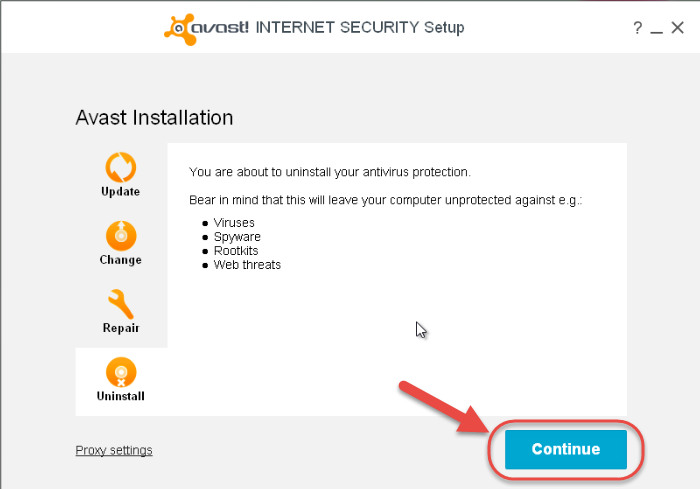Click the INTERNET SECURITY Setup title text
Image resolution: width=700 pixels, height=489 pixels.
360,28
